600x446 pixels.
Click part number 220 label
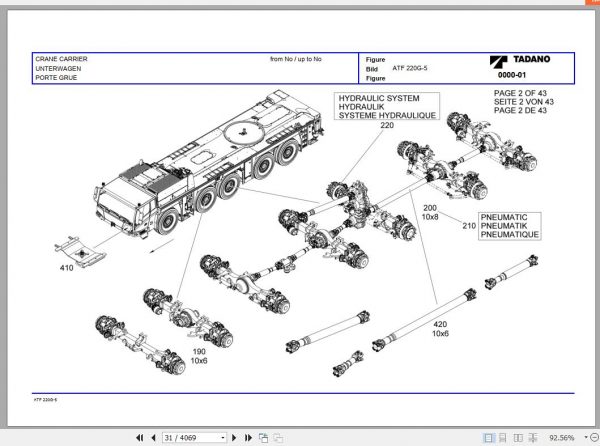(x=387, y=125)
